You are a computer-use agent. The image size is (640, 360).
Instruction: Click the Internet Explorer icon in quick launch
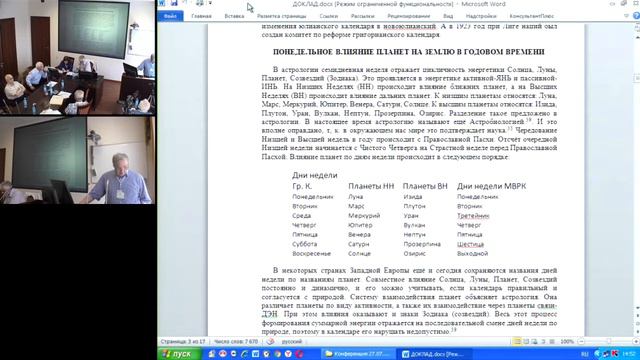tap(244, 354)
